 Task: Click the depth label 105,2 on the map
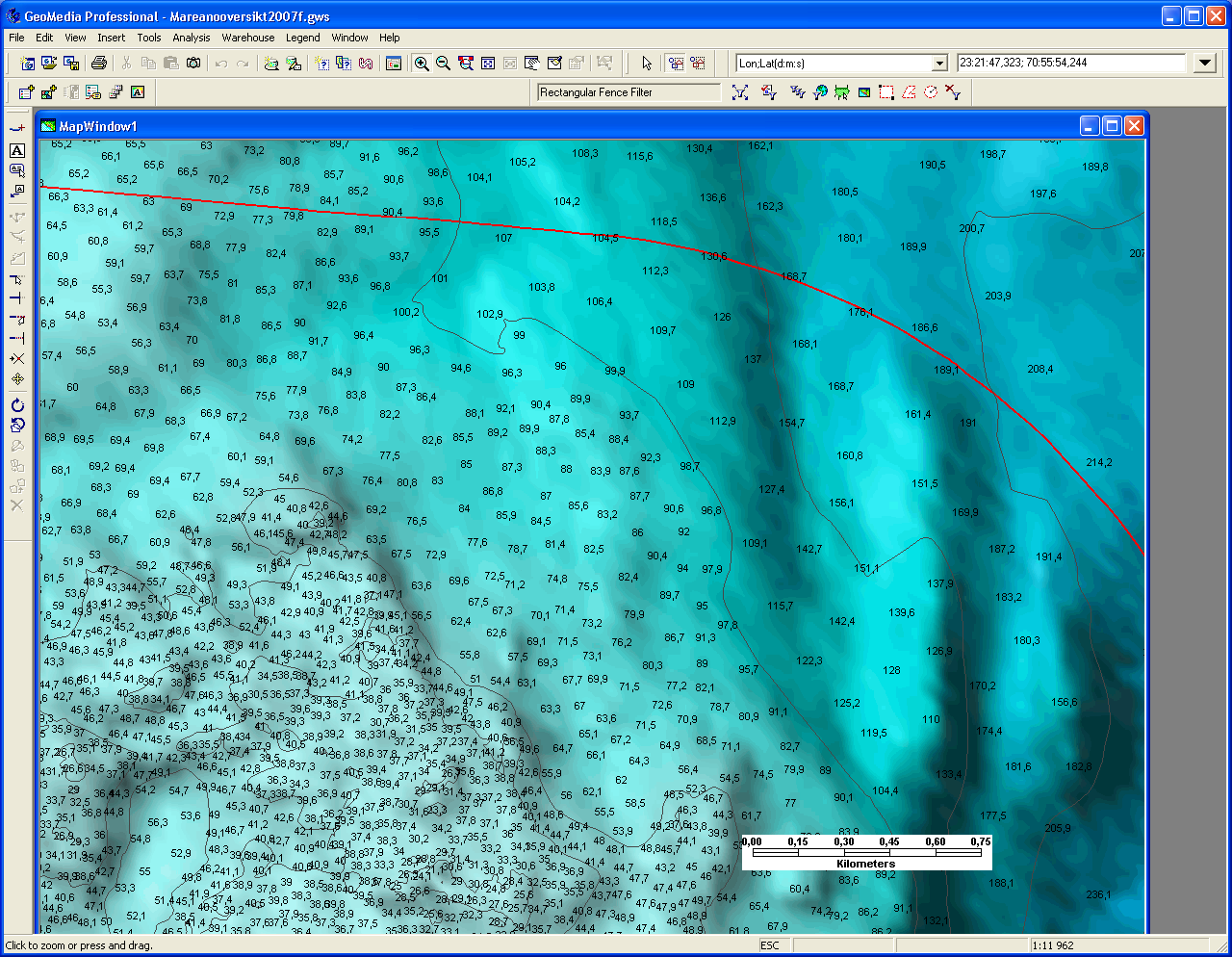pos(523,163)
